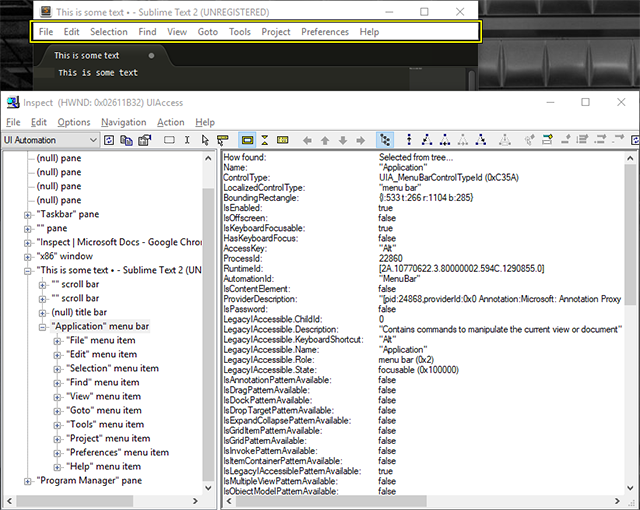The height and width of the screenshot is (510, 640).
Task: Toggle the Watch Cursor arrow icon
Action: tap(205, 140)
